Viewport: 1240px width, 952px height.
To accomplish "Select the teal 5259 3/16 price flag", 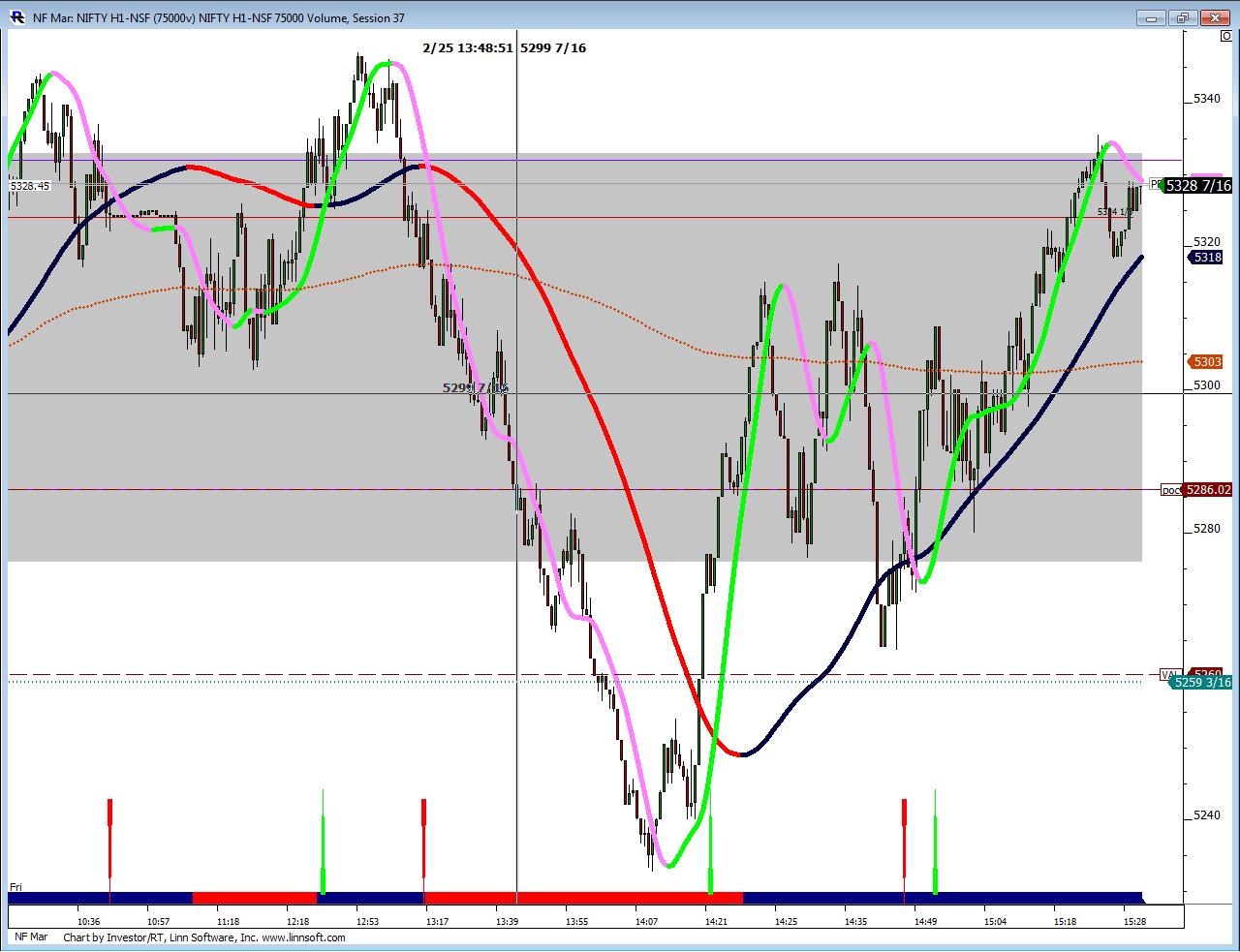I will 1201,684.
